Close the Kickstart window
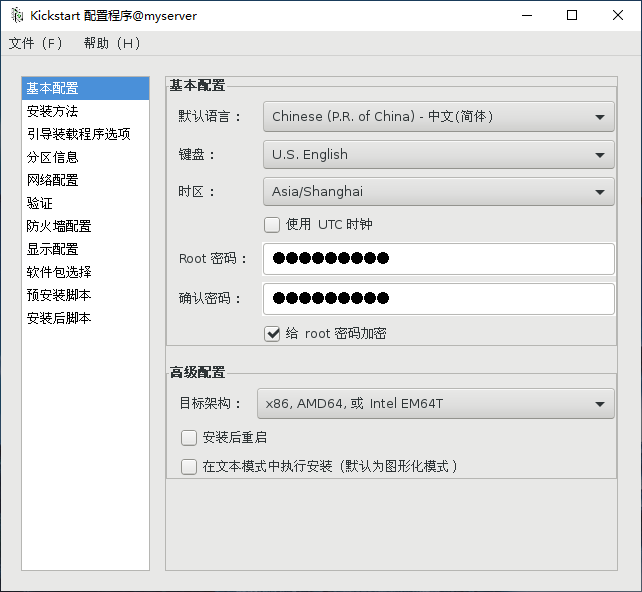Image resolution: width=642 pixels, height=592 pixels. tap(618, 16)
